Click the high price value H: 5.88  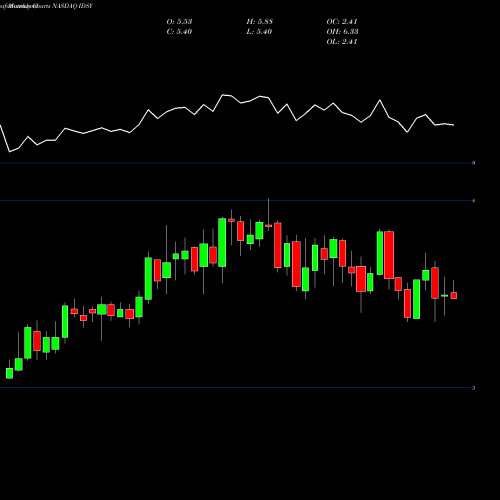[x=260, y=22]
